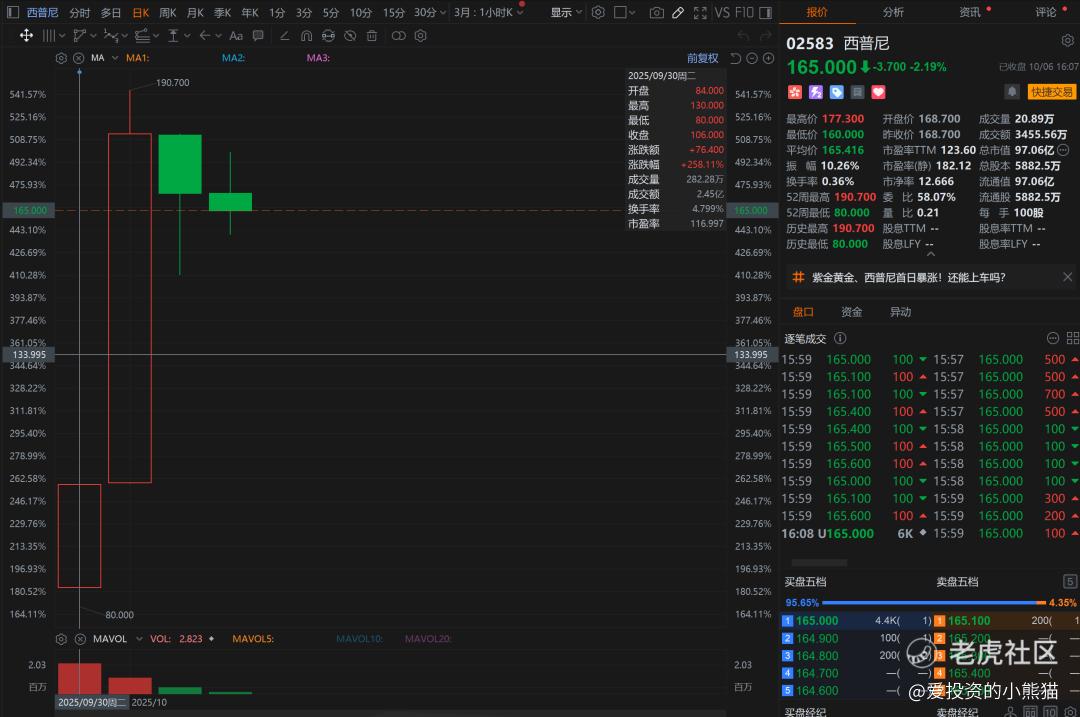The image size is (1080, 717).
Task: Open MA indicator settings gear
Action: [61, 59]
